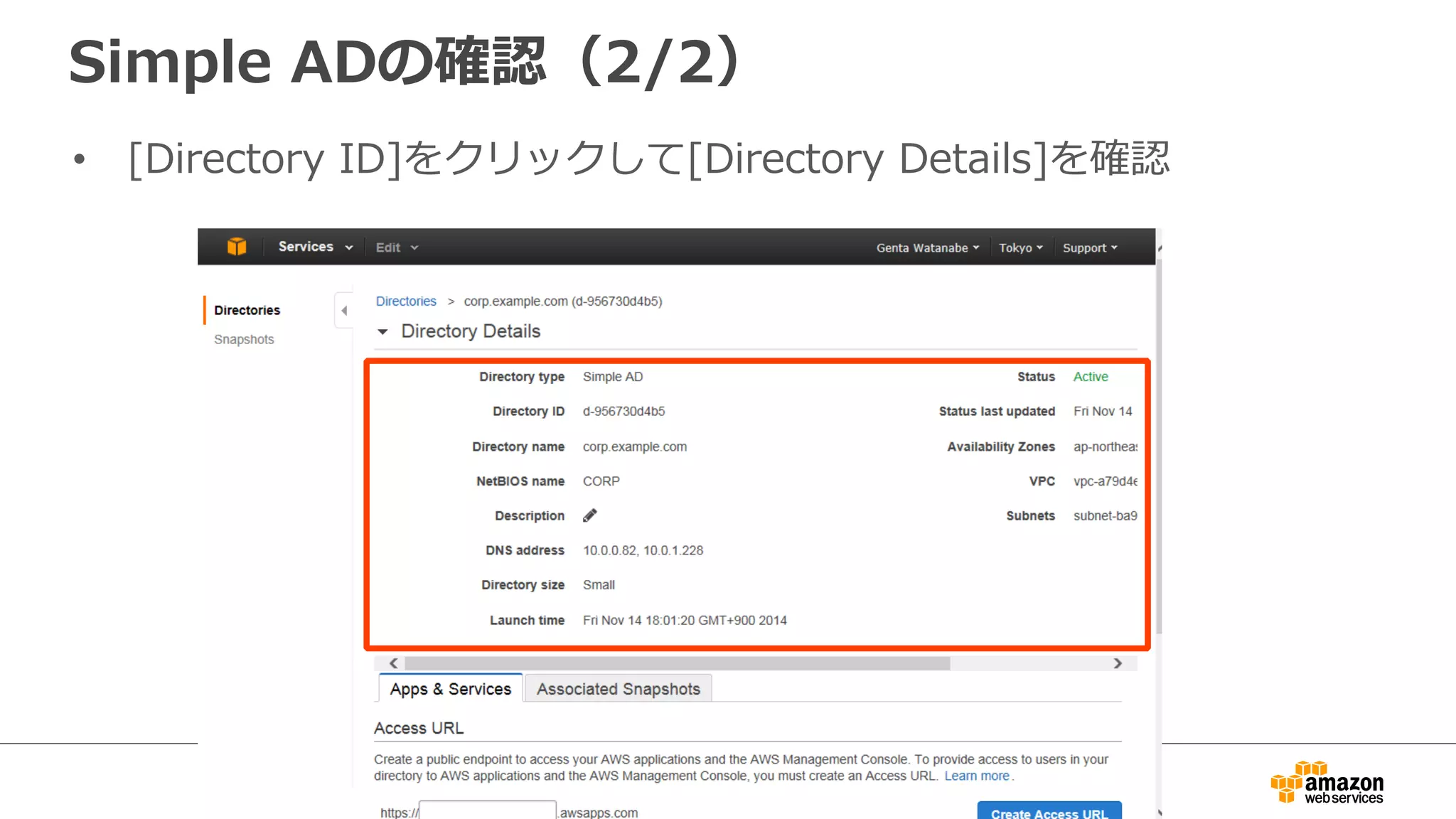Click the Subnets value subnet-ba9
Viewport: 1456px width, 819px height.
click(1105, 515)
